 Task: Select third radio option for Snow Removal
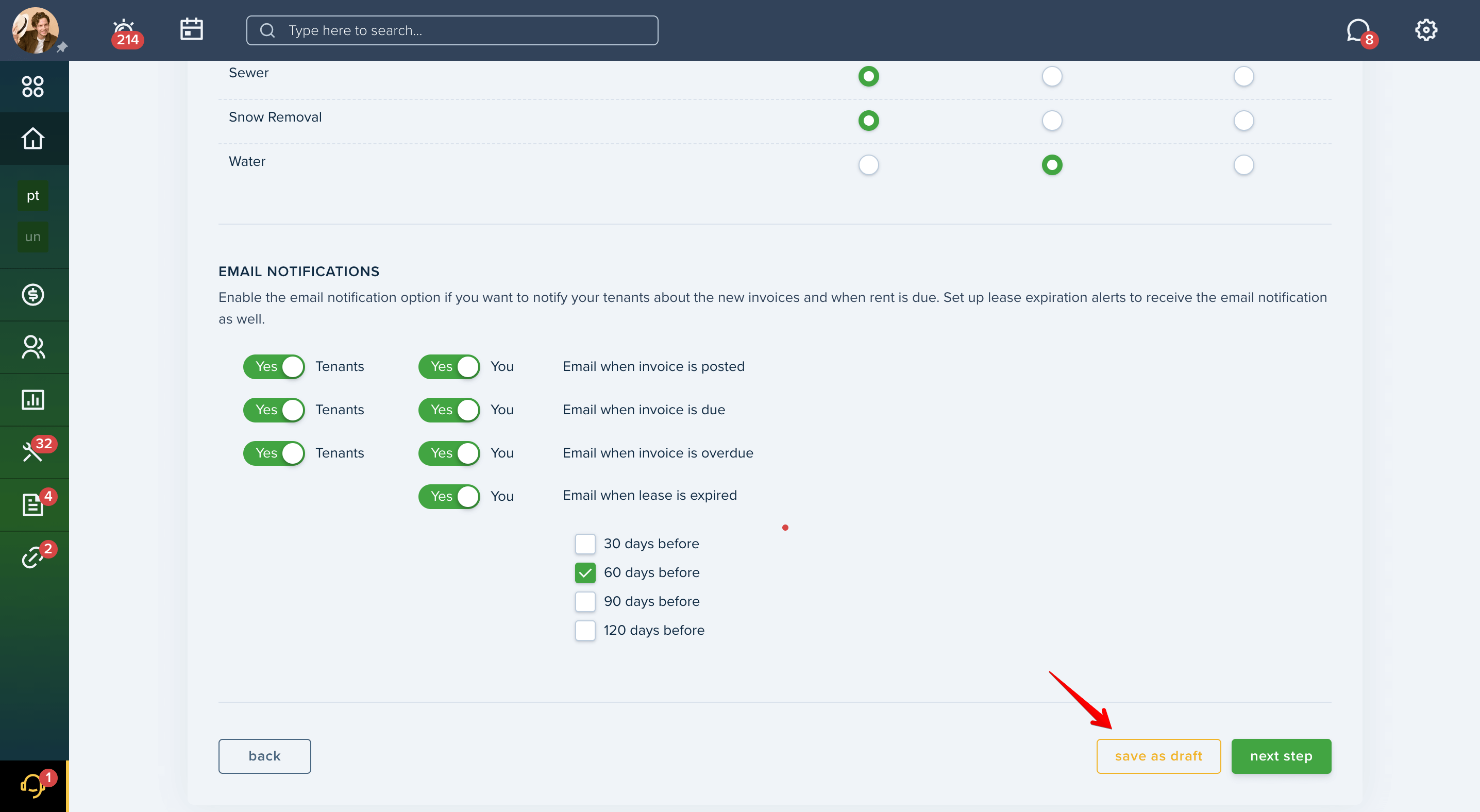[1243, 121]
